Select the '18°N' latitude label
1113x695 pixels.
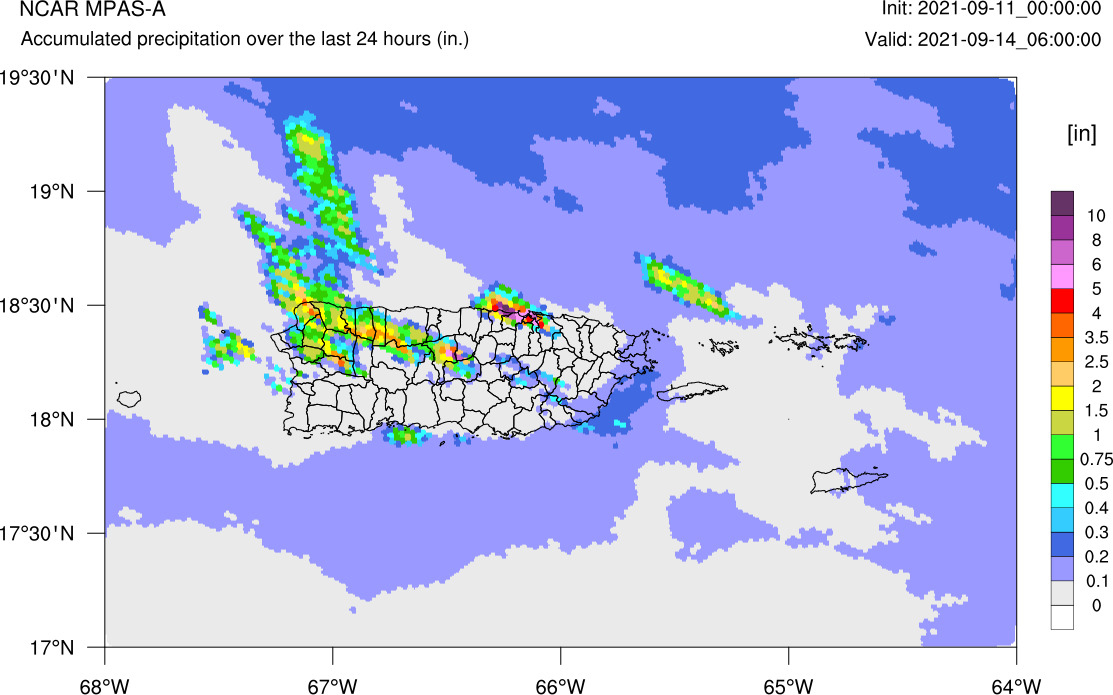click(50, 420)
